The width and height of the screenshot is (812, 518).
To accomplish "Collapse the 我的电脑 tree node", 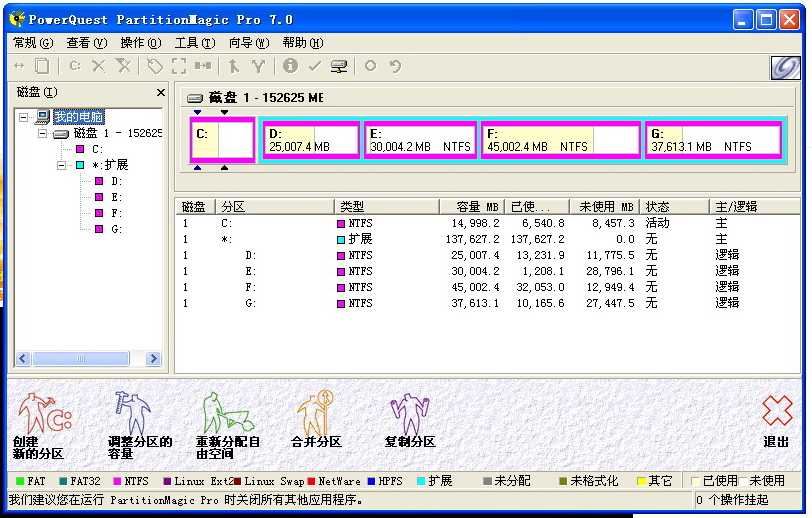I will pos(23,118).
